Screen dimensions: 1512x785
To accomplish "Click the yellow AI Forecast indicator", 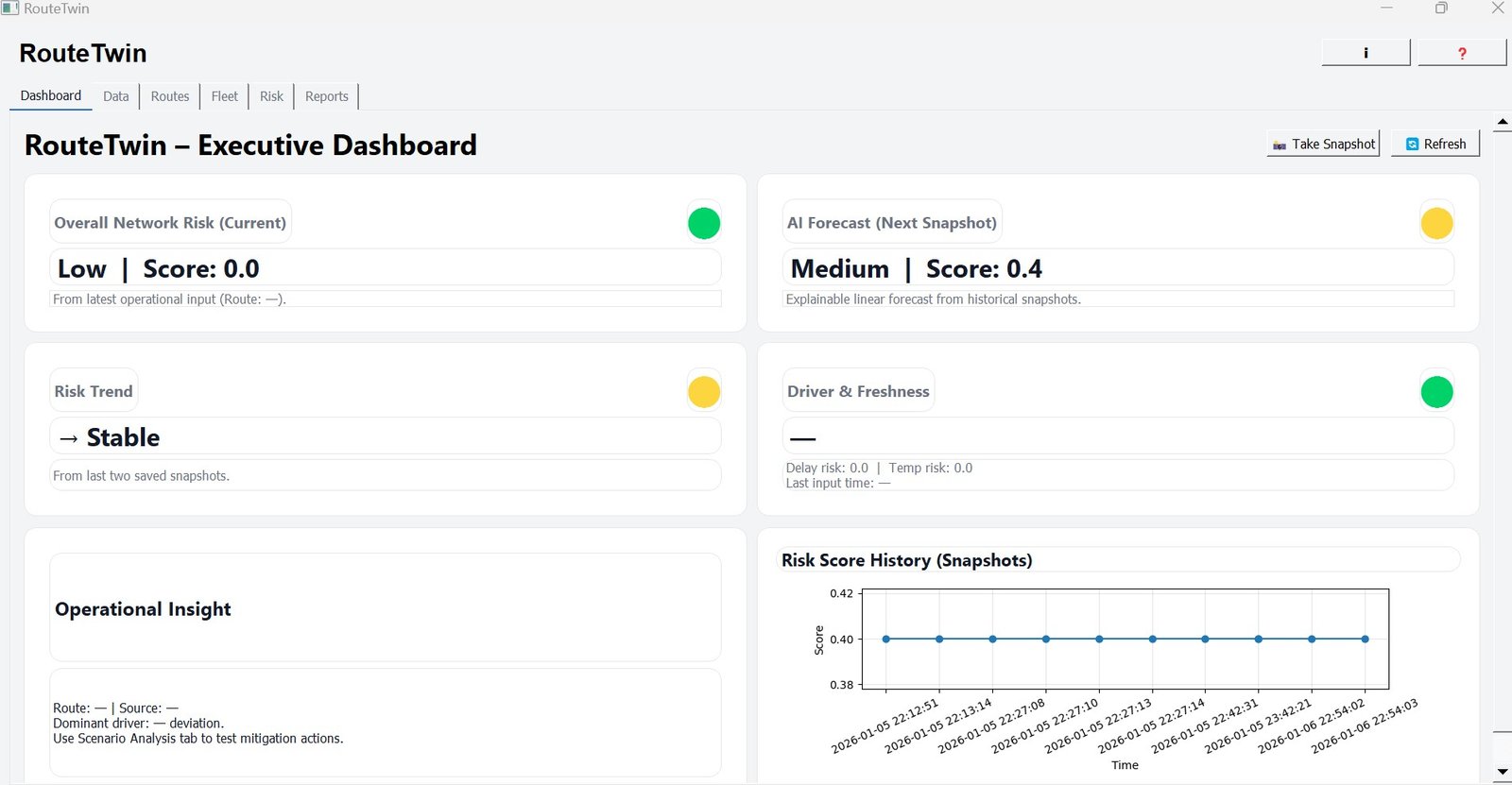I will (x=1436, y=223).
